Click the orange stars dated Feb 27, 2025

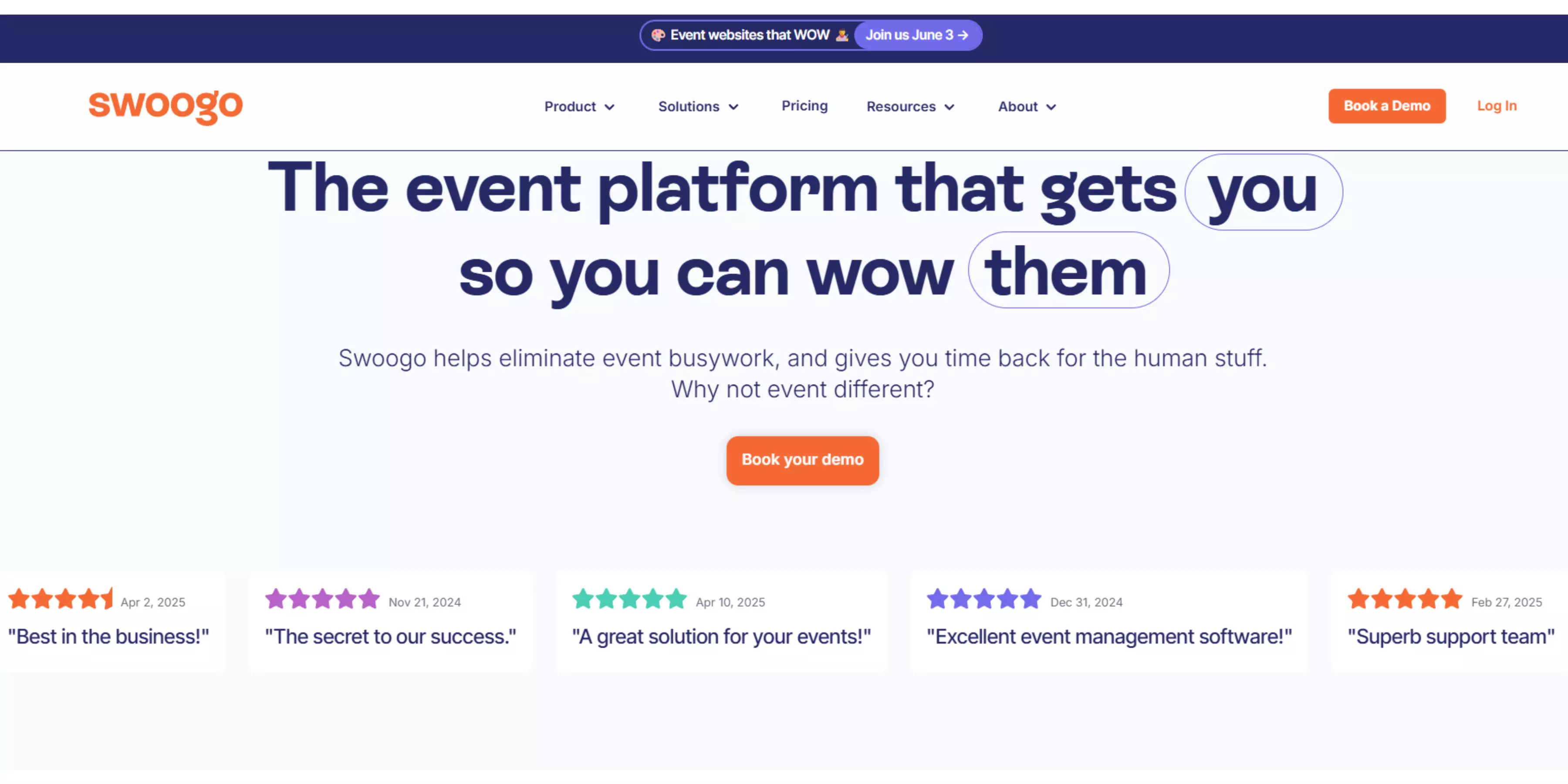pyautogui.click(x=1405, y=599)
